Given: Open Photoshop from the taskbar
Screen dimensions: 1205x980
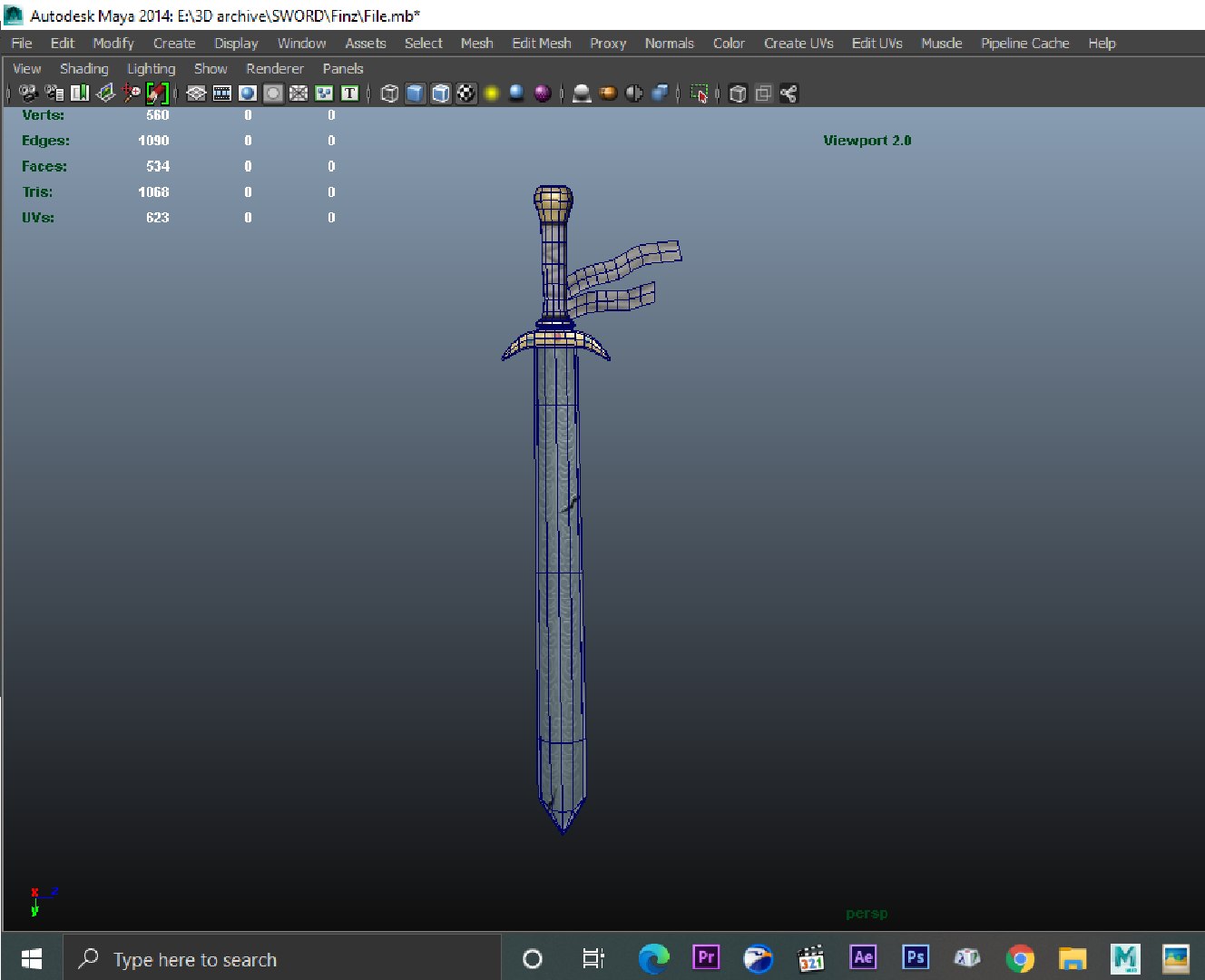Looking at the screenshot, I should [915, 958].
